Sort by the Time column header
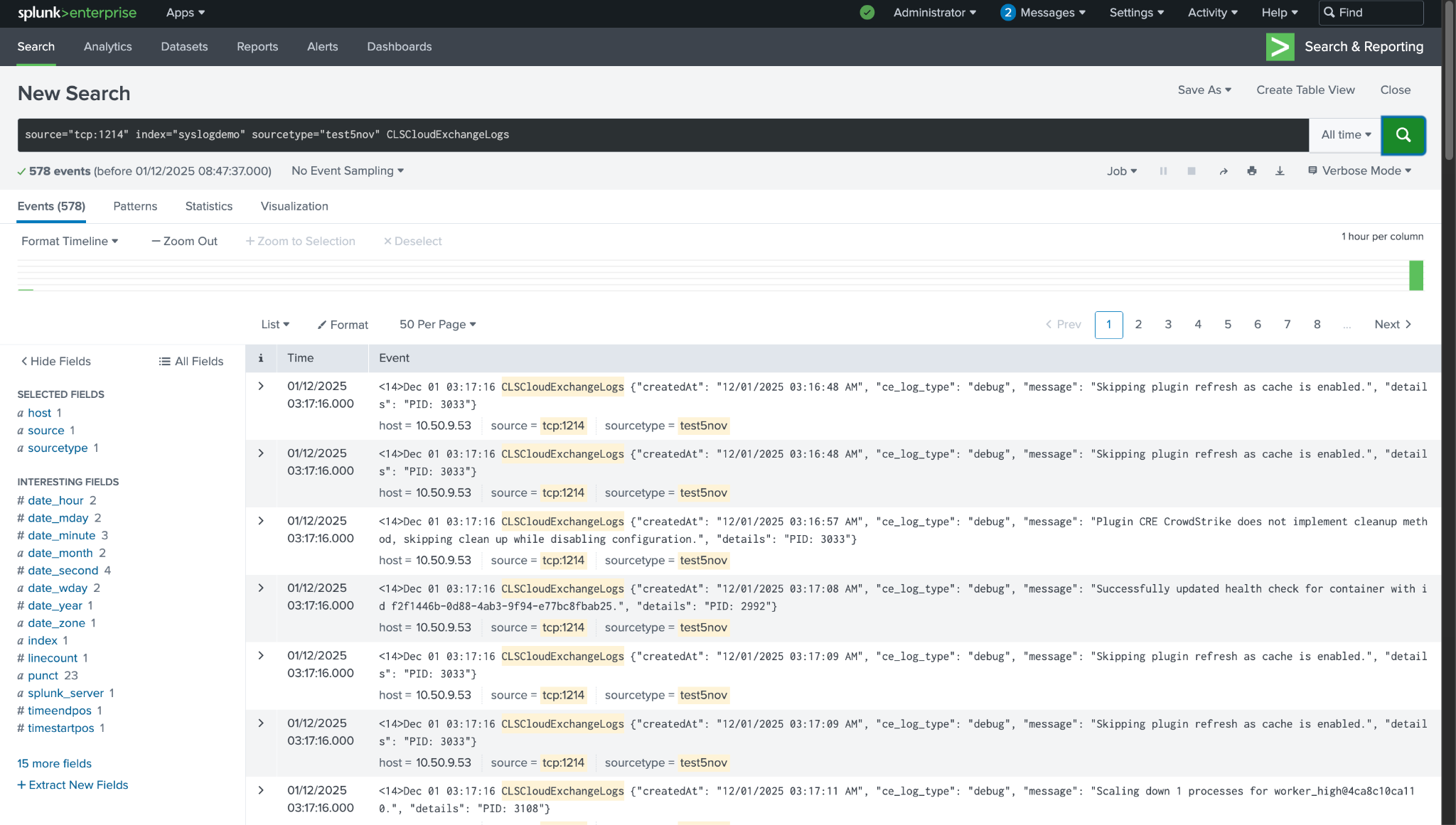 click(x=300, y=358)
